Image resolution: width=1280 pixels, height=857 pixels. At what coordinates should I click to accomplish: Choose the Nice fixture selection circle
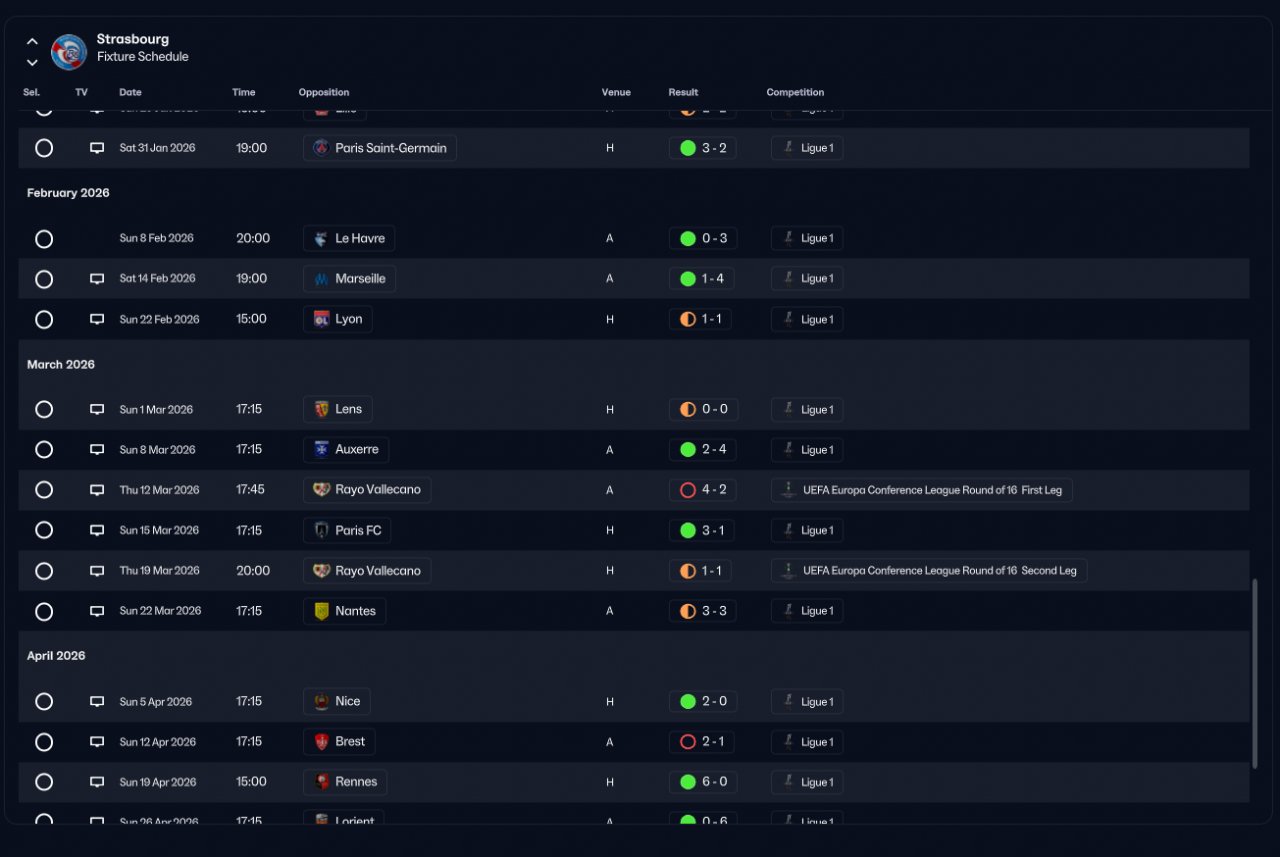[x=44, y=702]
